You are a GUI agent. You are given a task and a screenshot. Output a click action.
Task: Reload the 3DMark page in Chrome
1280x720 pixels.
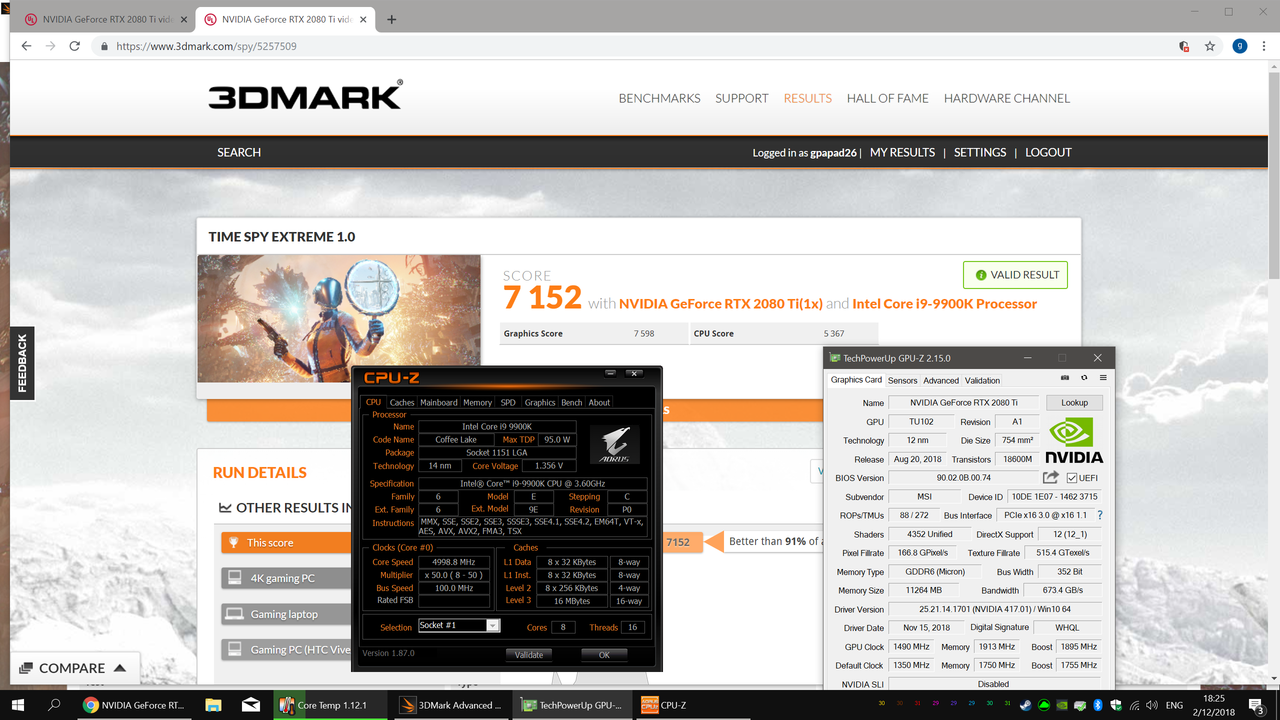[75, 46]
